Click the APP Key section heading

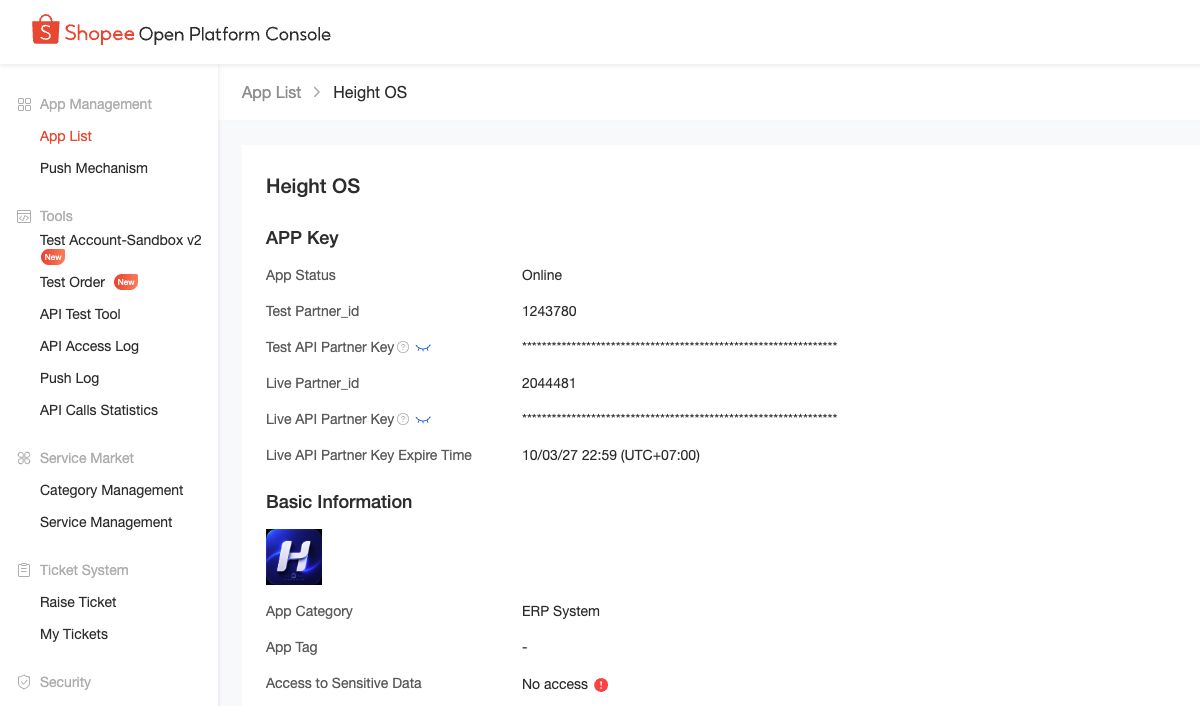[x=302, y=238]
